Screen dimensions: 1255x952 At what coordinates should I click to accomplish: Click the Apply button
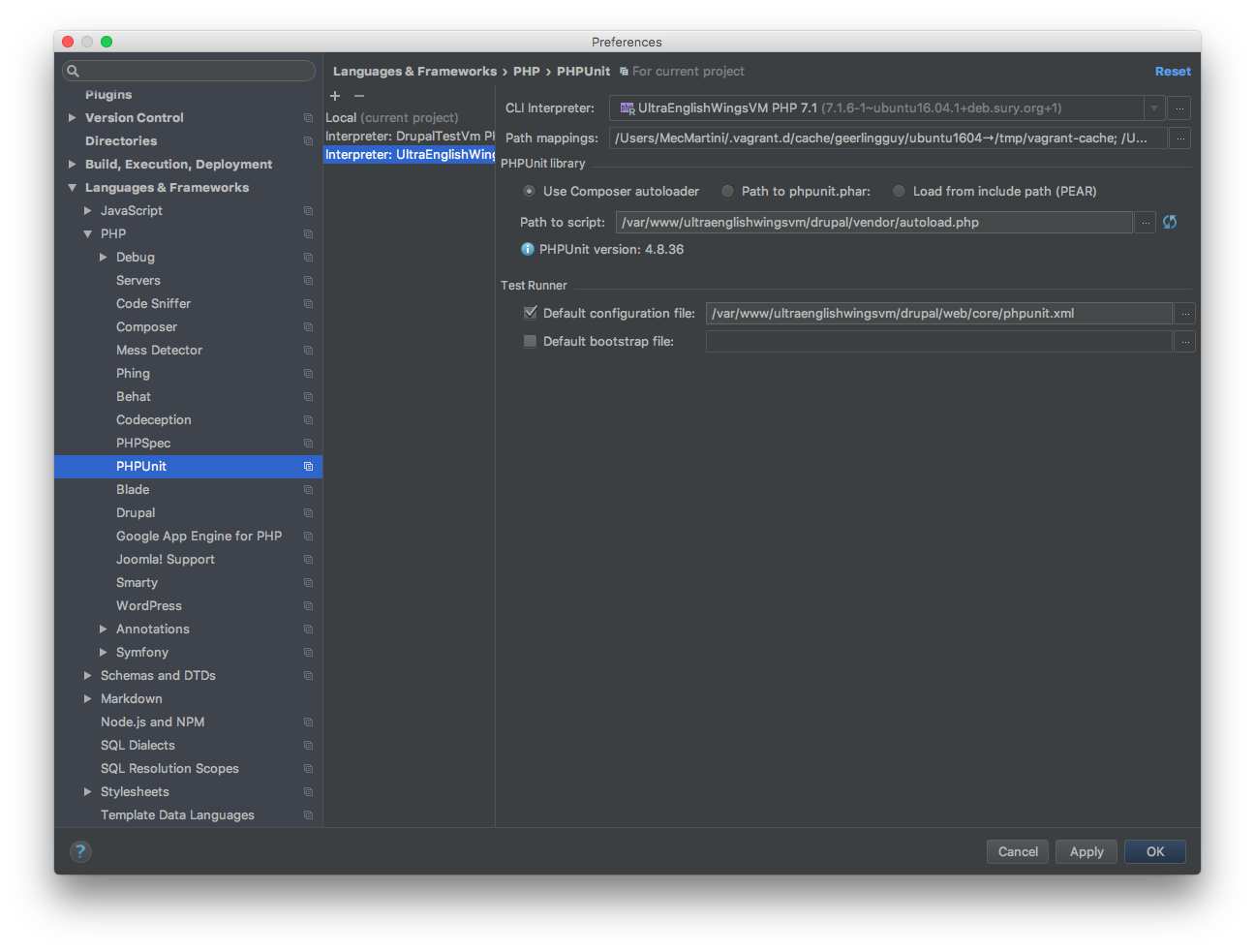pyautogui.click(x=1087, y=852)
